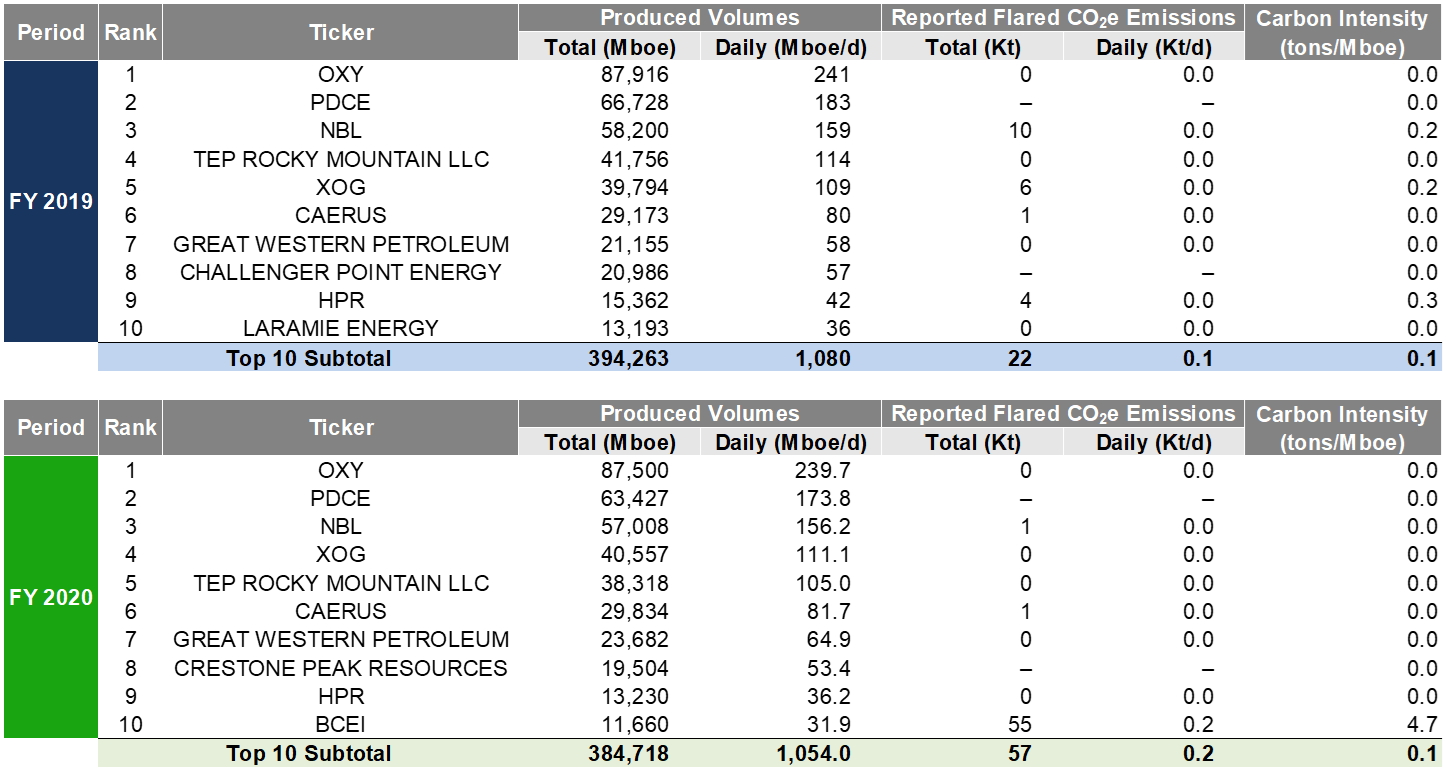This screenshot has width=1446, height=772.
Task: Click Carbon Intensity header in lower table
Action: click(1342, 427)
